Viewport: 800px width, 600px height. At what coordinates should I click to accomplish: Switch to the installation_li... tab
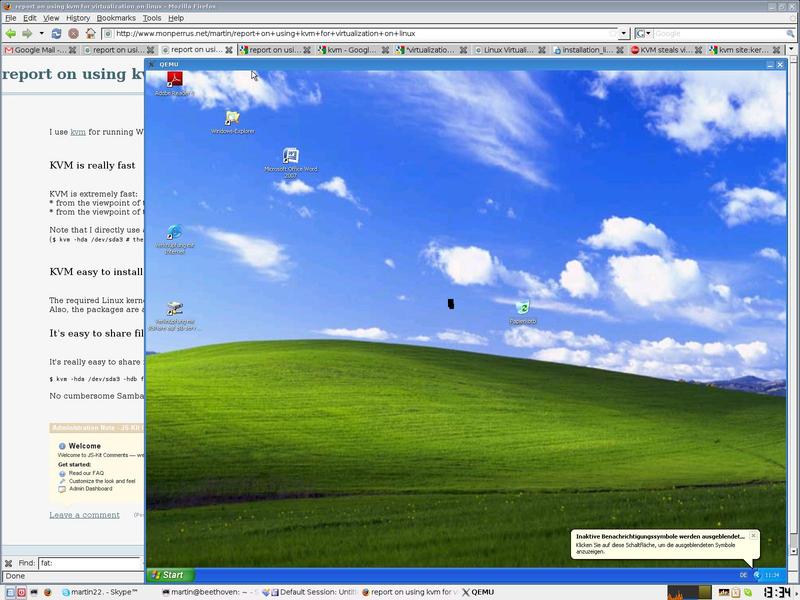[x=588, y=50]
